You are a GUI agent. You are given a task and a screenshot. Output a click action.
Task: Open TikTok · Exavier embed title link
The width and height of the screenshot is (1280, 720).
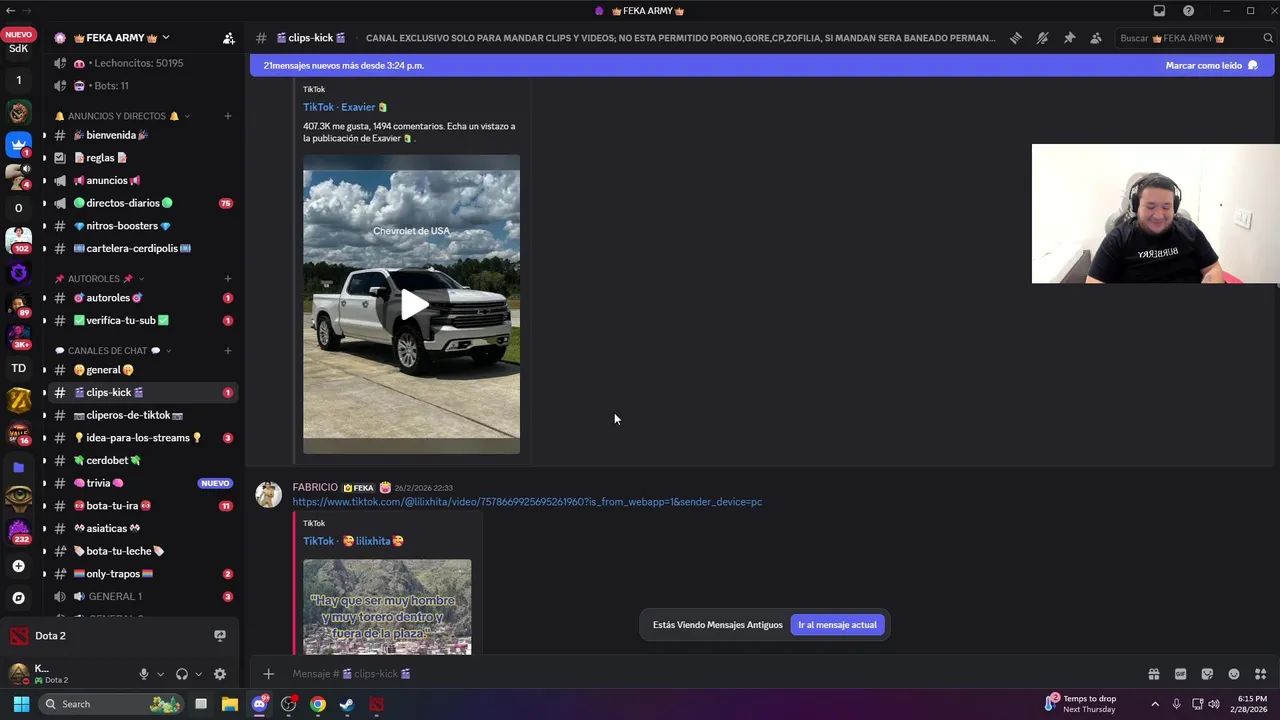[x=345, y=107]
